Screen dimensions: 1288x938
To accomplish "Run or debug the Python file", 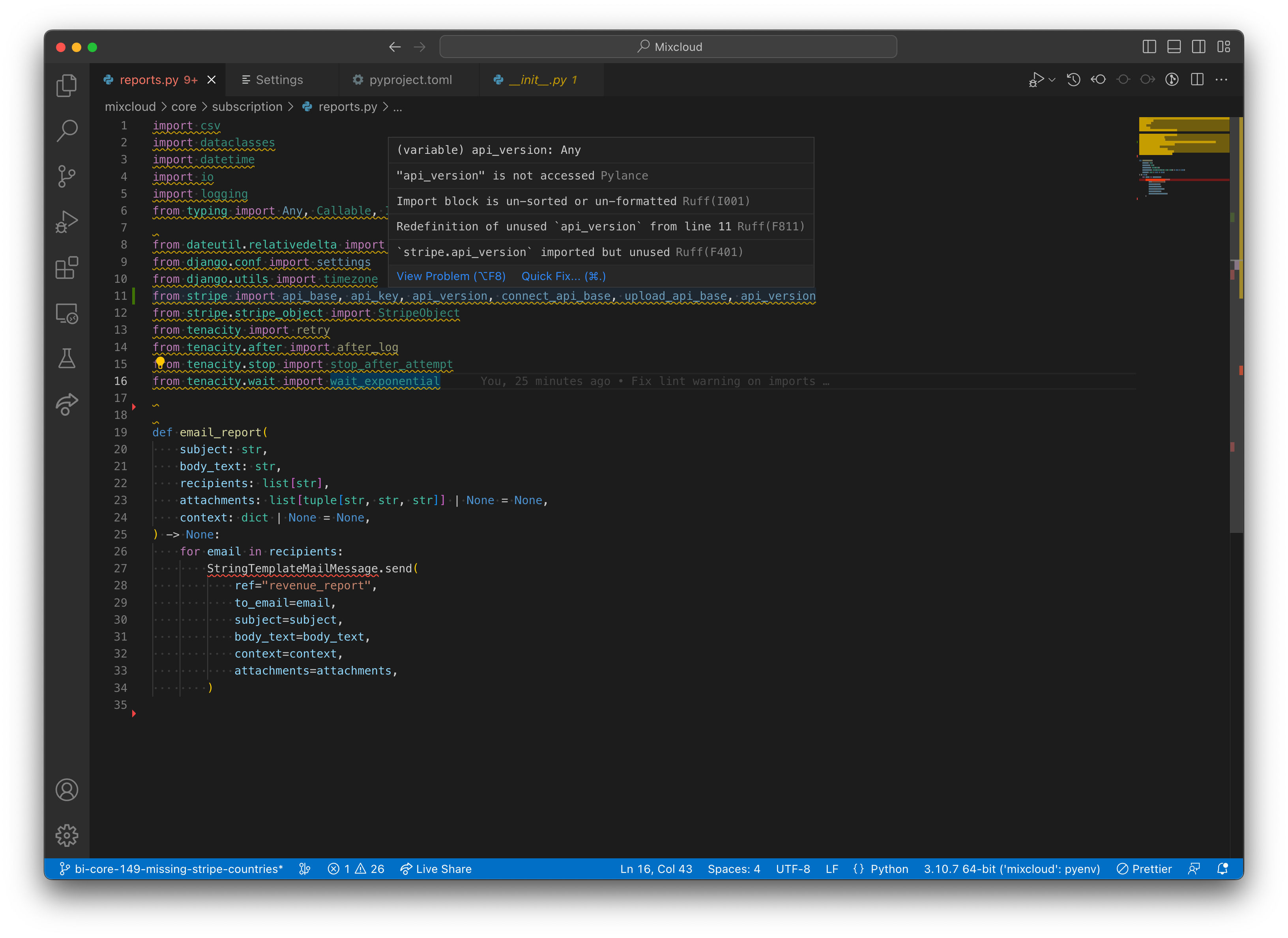I will (x=1036, y=80).
